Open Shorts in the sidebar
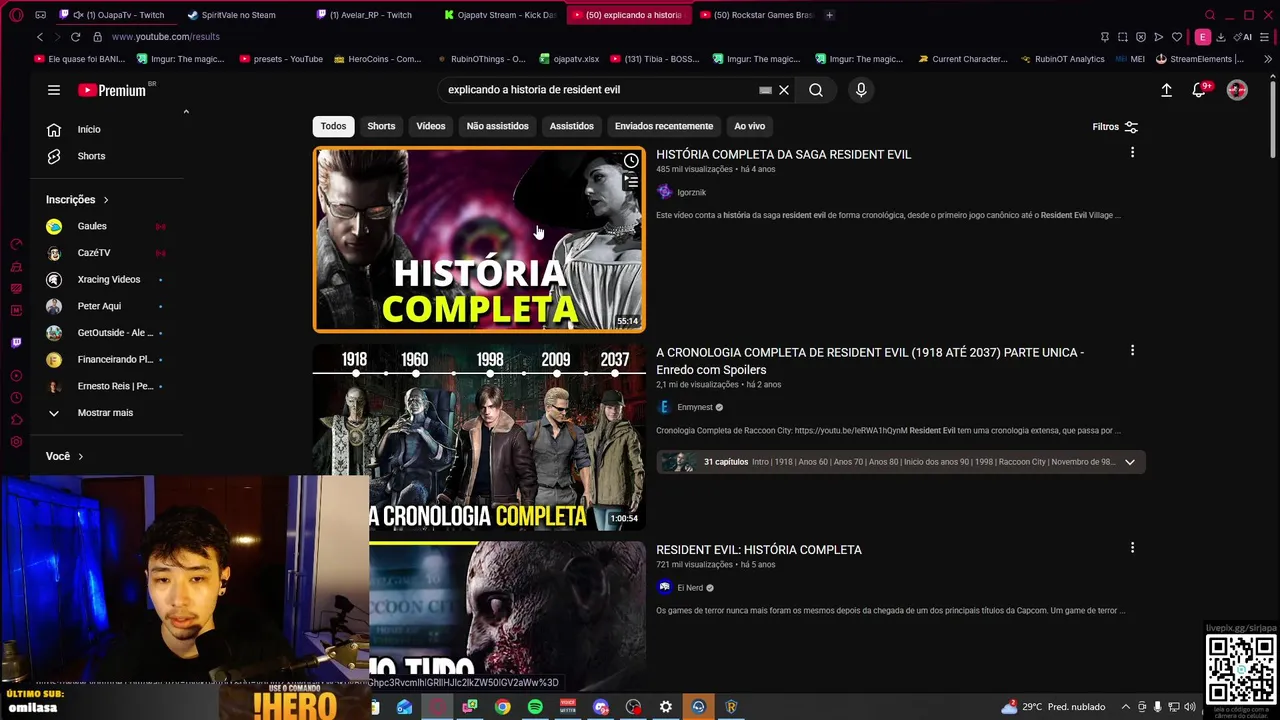 [108, 156]
